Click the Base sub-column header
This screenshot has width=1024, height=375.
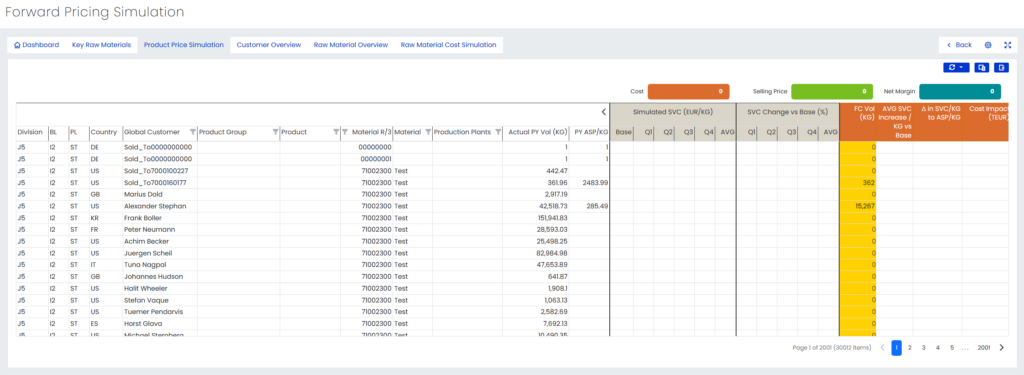pyautogui.click(x=624, y=132)
